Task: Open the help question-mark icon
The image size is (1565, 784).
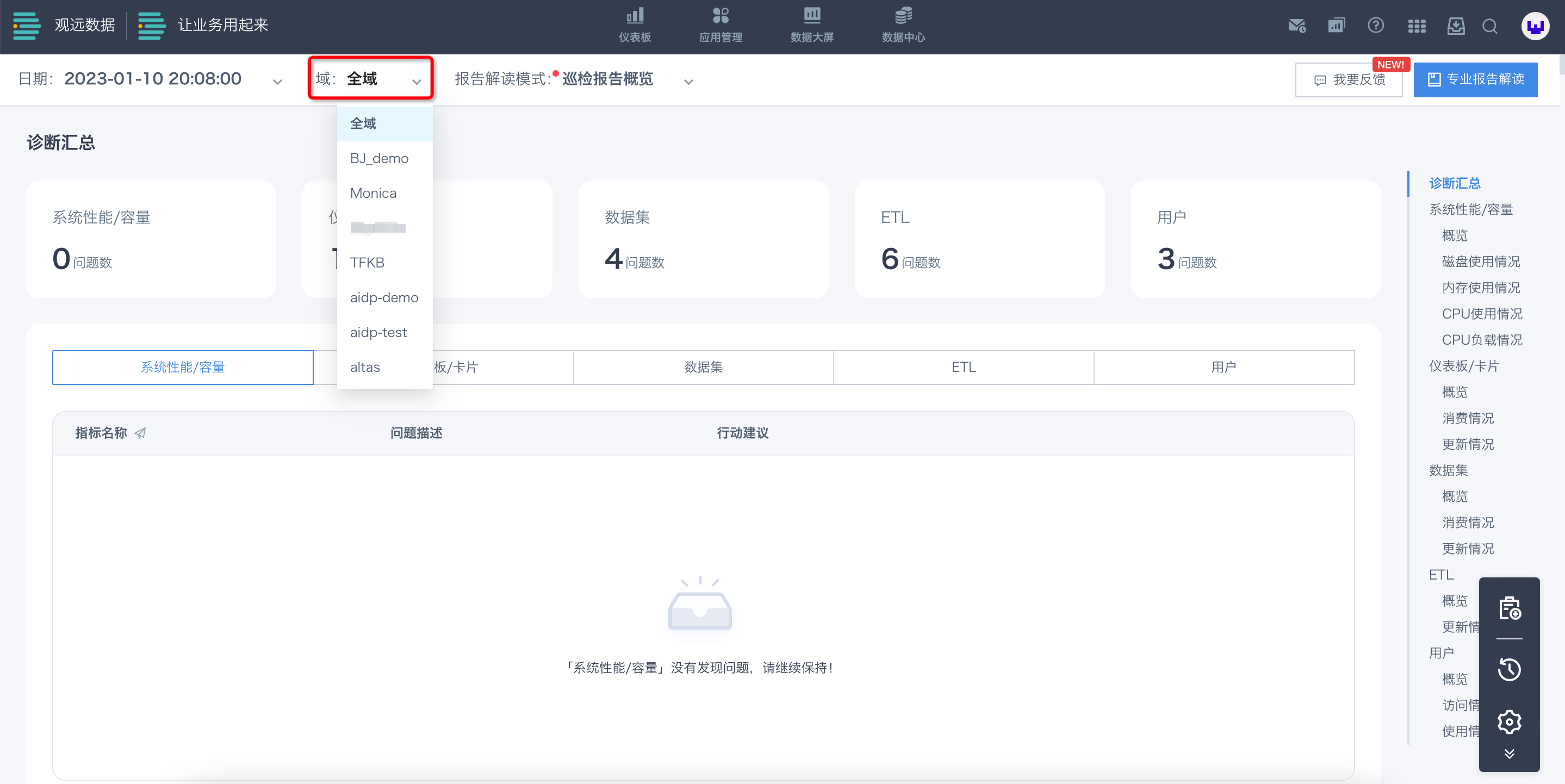Action: [1375, 26]
